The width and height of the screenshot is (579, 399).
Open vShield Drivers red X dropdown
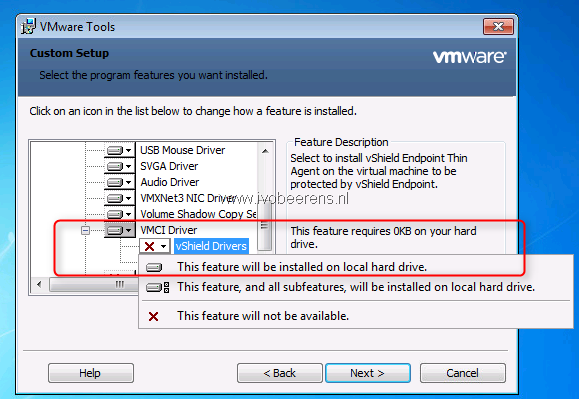pos(155,246)
